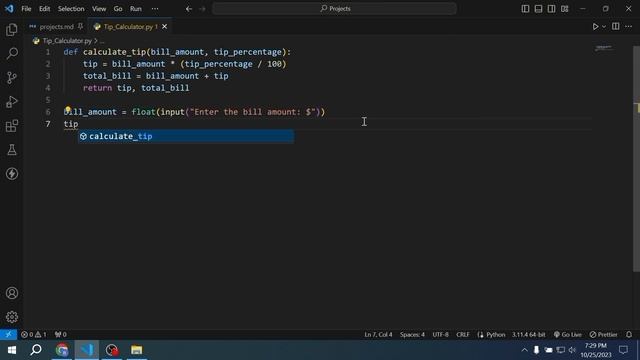640x360 pixels.
Task: Click Ln 7, Col 4 position indicator
Action: pyautogui.click(x=378, y=334)
